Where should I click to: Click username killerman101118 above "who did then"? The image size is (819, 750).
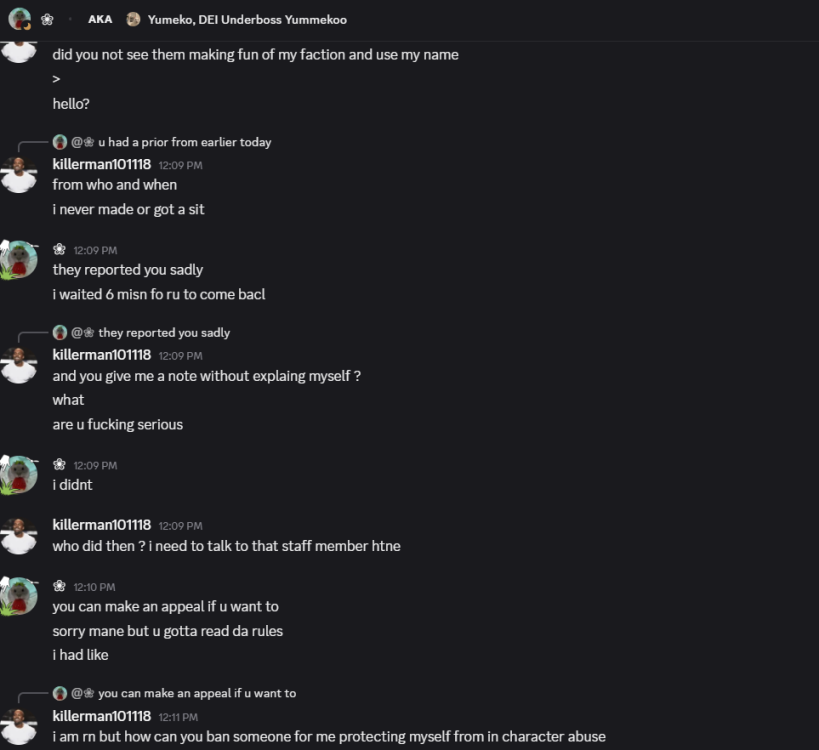(101, 525)
